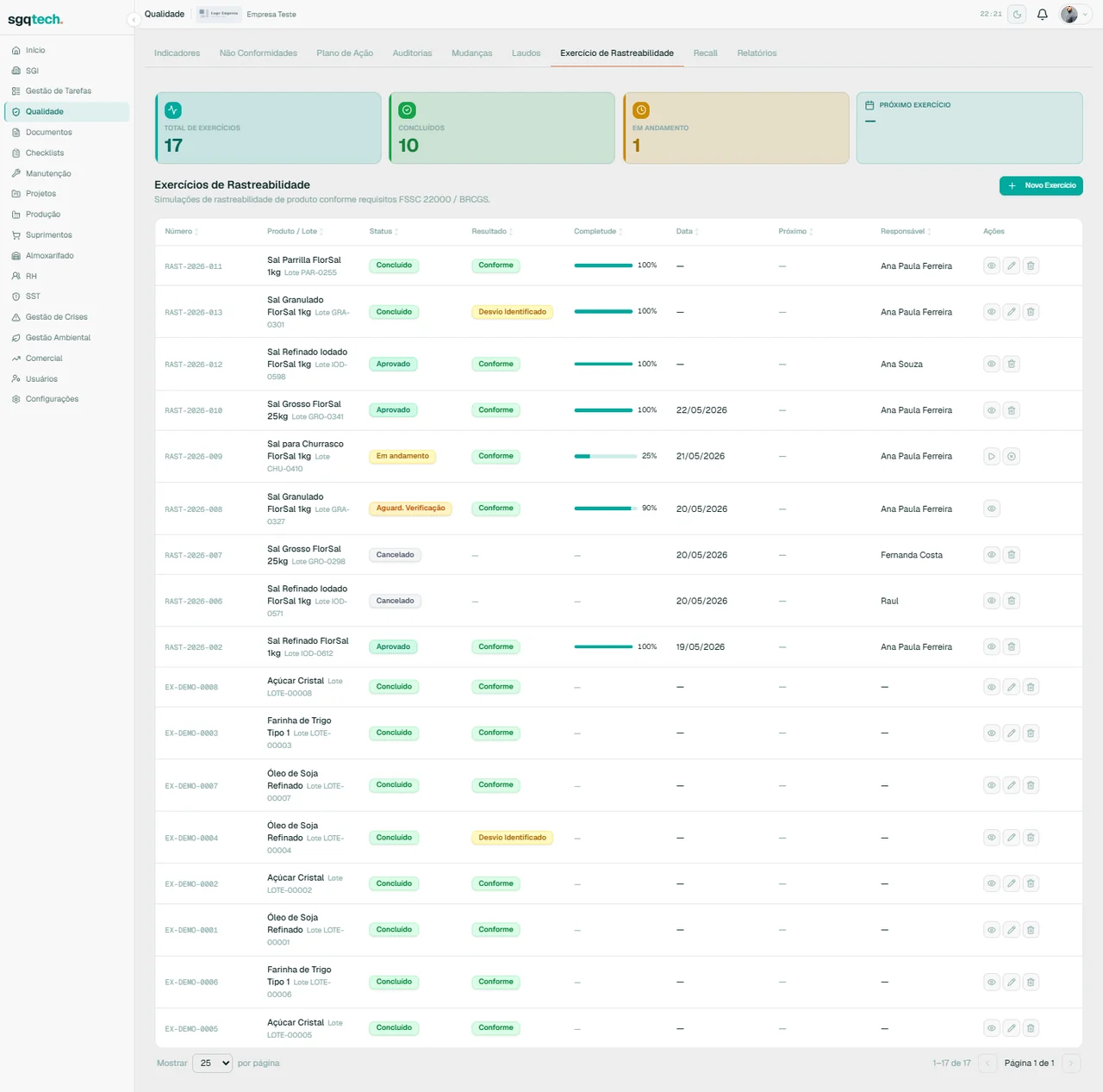1103x1092 pixels.
Task: Open the Relatórios tab
Action: 757,53
